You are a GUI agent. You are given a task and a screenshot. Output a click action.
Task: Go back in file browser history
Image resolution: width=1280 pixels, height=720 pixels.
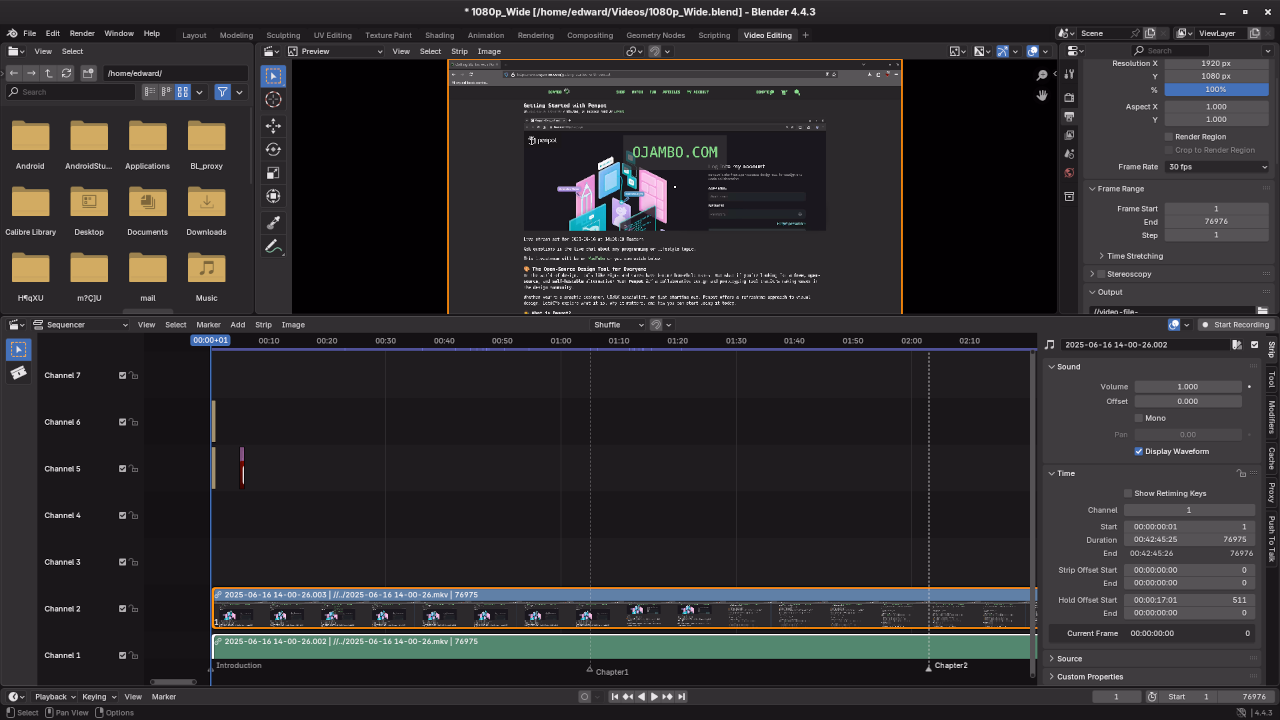point(14,73)
